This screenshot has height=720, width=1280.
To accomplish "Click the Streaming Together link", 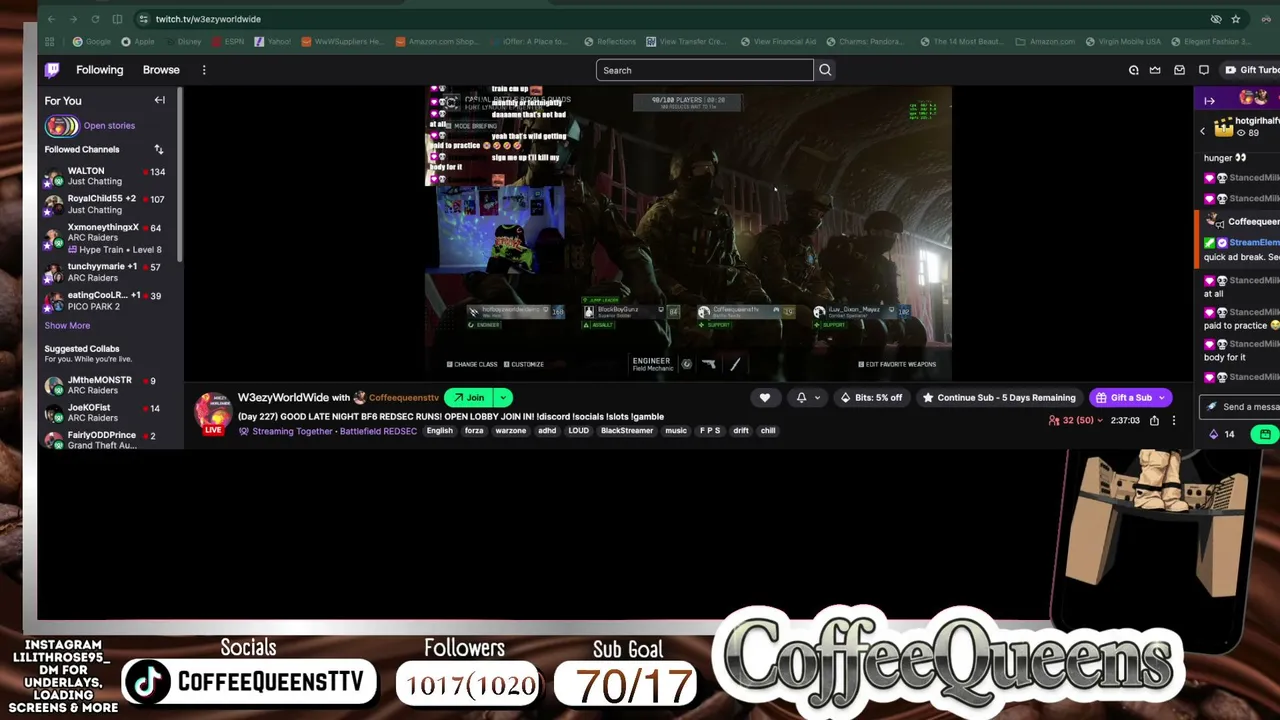I will coord(292,431).
